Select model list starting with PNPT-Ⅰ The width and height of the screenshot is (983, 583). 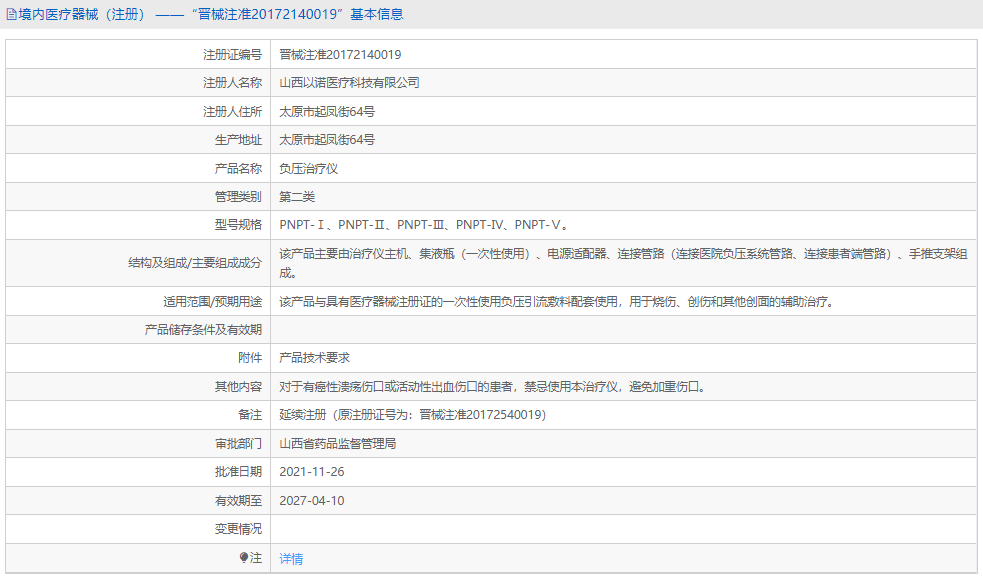tap(424, 224)
